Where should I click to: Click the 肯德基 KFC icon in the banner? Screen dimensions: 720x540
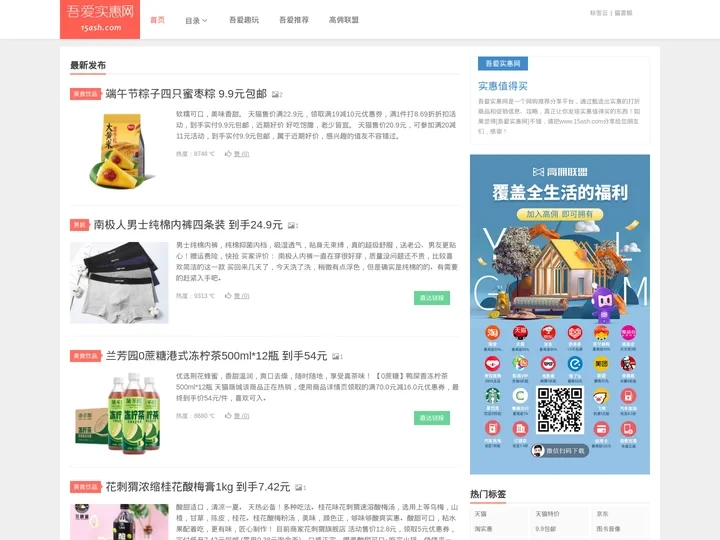[628, 364]
